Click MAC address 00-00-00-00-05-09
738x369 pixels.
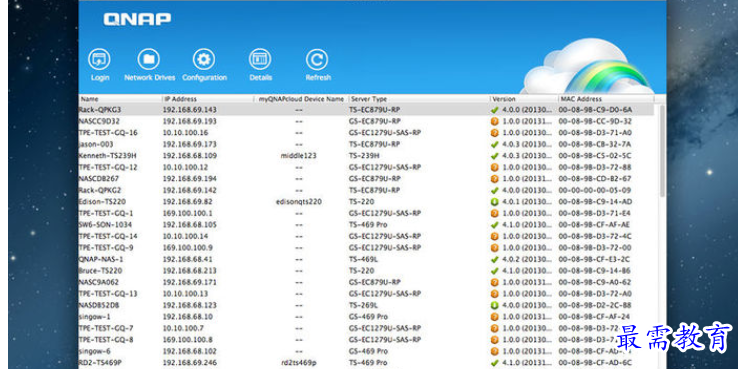pyautogui.click(x=595, y=191)
